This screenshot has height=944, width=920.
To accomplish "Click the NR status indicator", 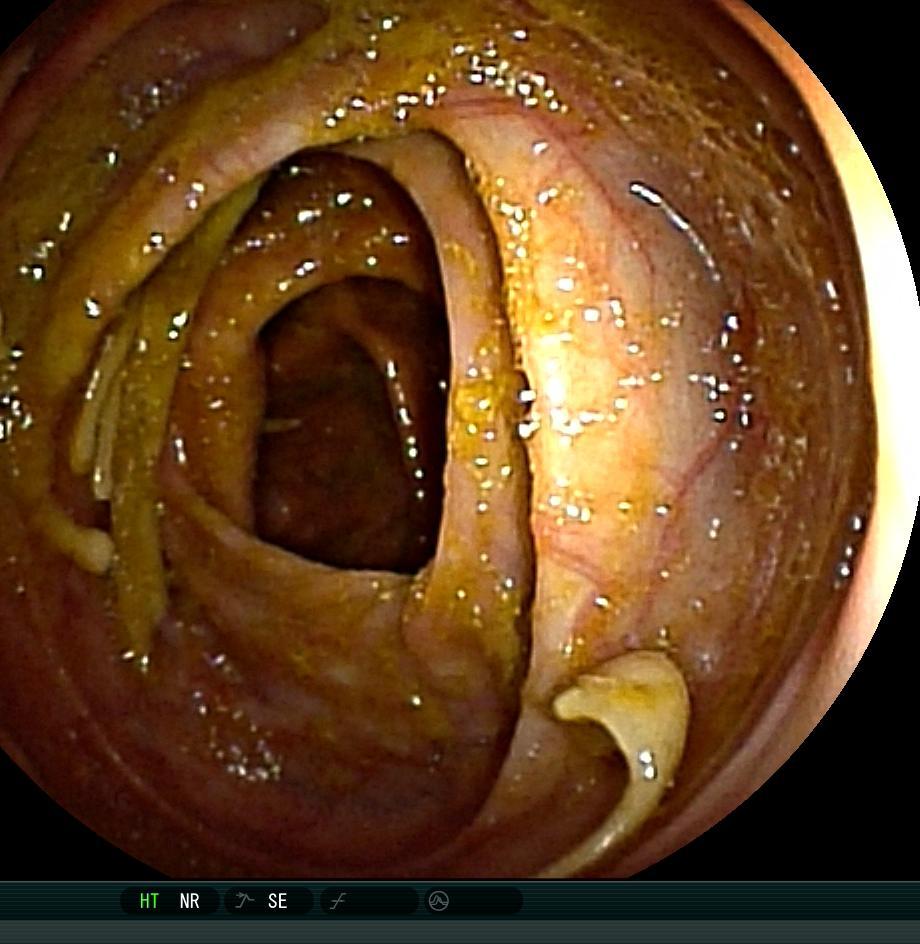I will [189, 901].
